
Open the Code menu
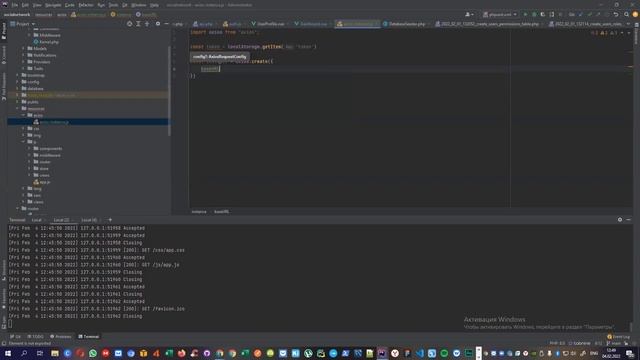click(70, 5)
